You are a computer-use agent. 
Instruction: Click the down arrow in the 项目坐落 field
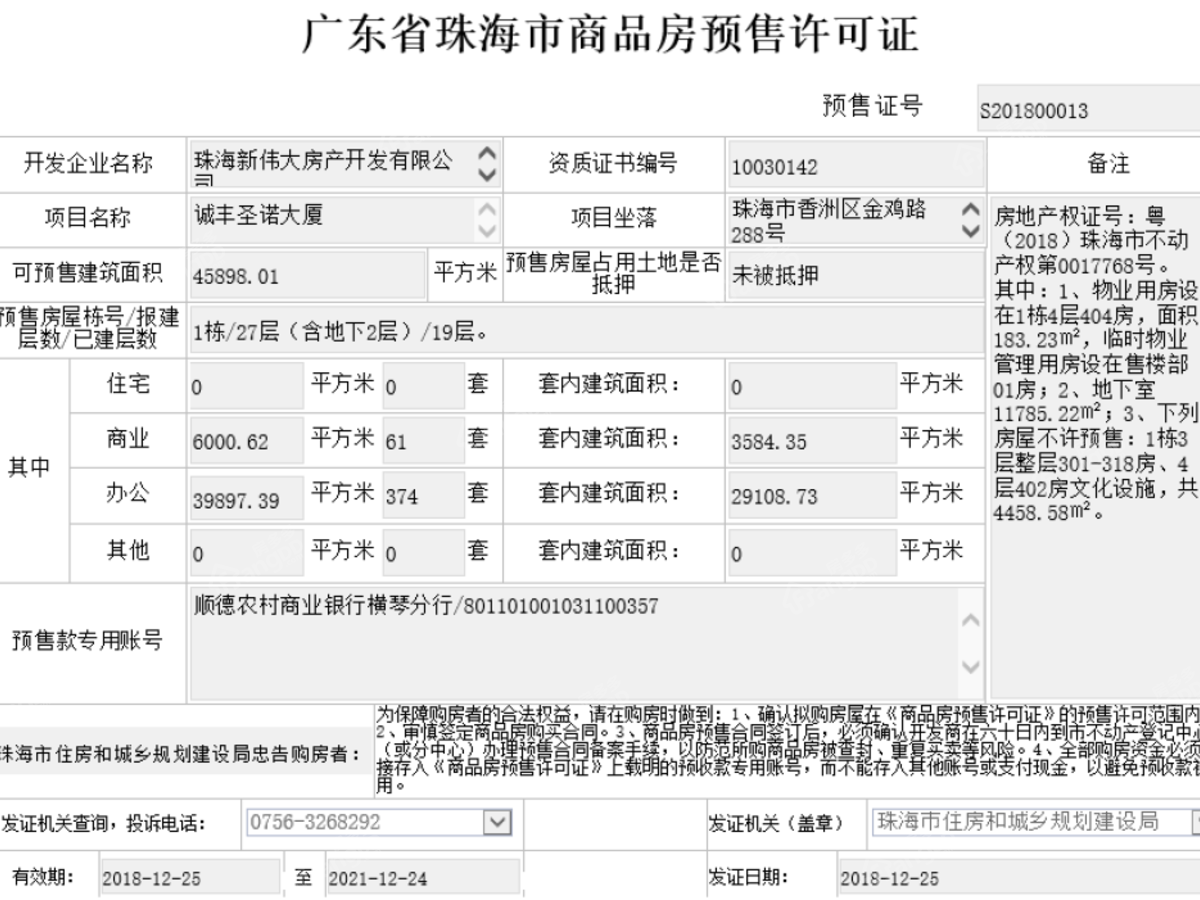tap(970, 230)
